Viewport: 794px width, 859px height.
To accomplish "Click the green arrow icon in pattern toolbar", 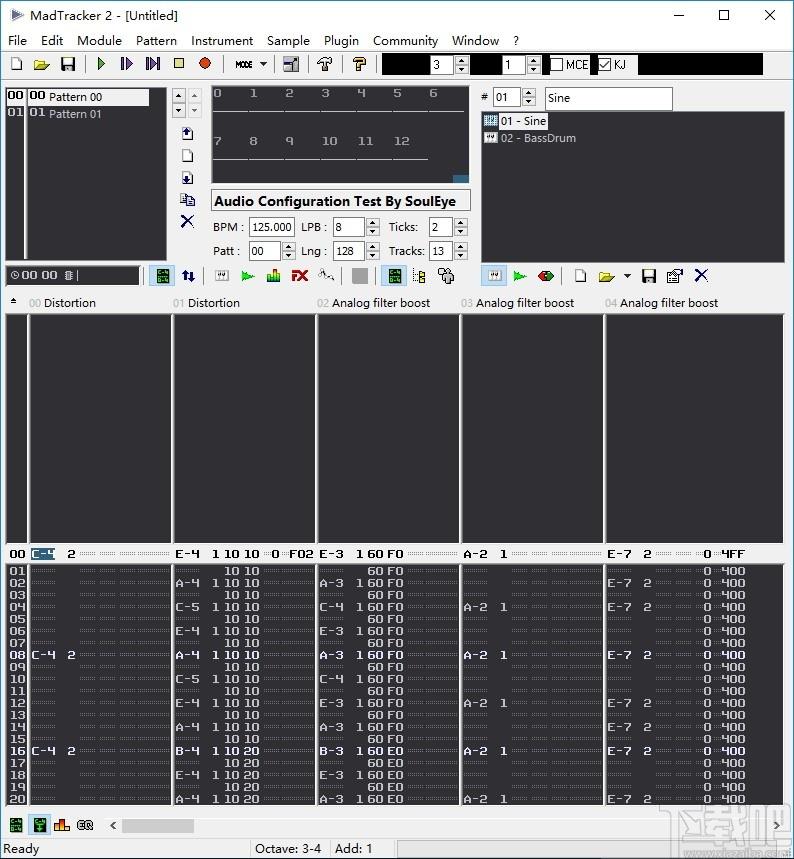I will (x=248, y=276).
